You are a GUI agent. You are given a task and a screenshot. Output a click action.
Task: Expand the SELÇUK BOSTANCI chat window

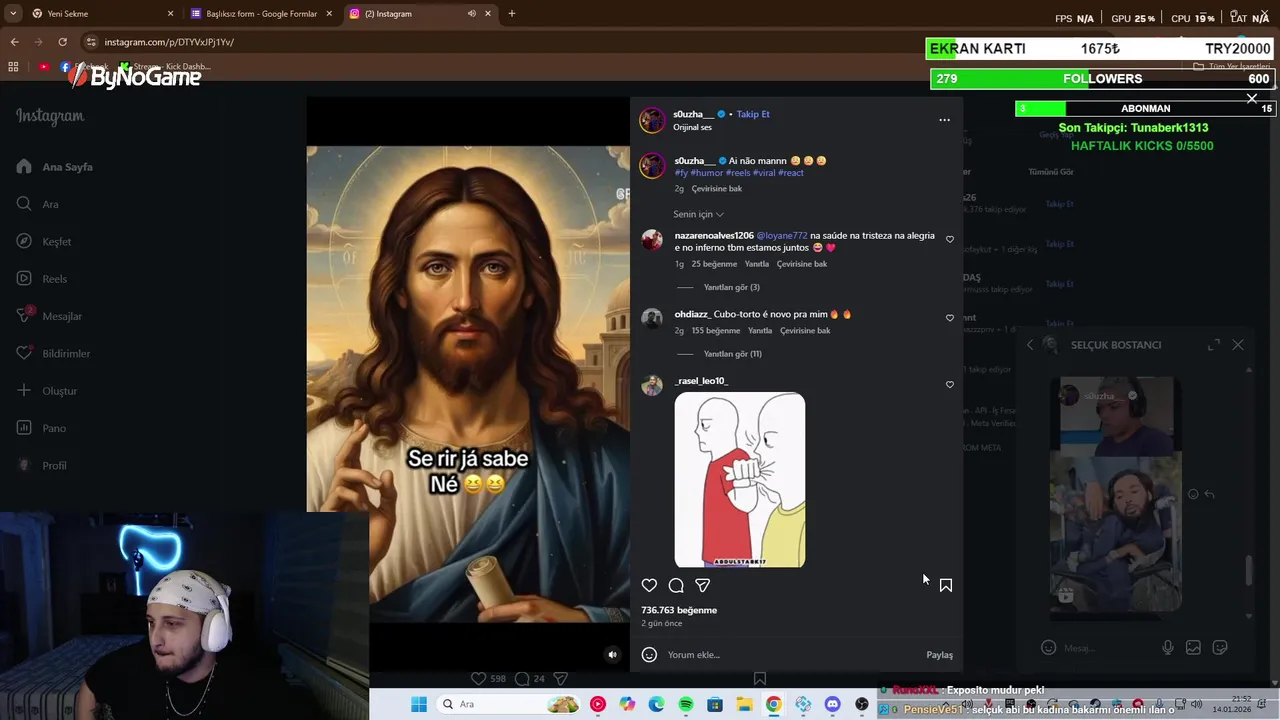[1214, 345]
